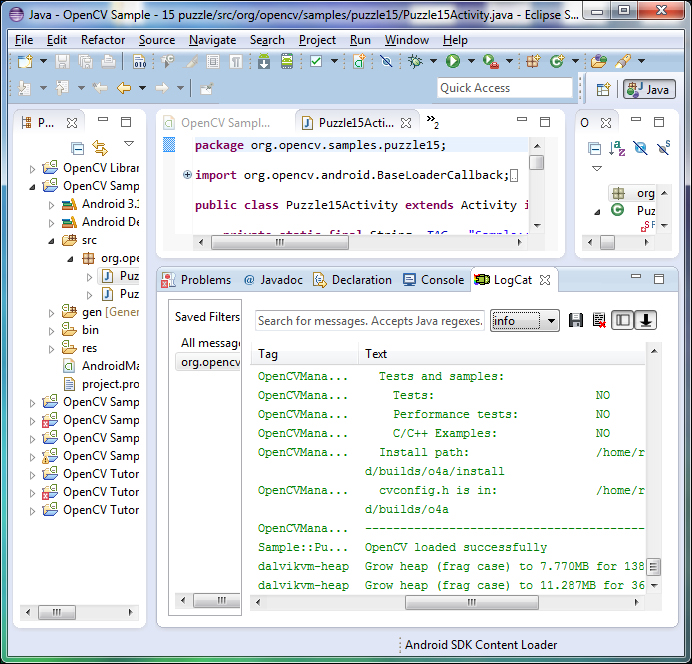Select the Java perspective button

tap(649, 90)
